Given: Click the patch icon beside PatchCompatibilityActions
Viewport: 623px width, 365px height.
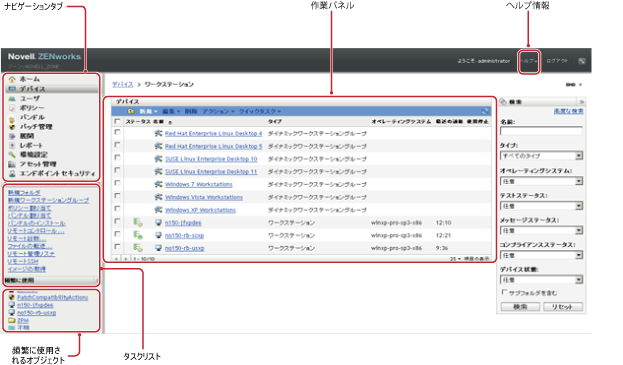Looking at the screenshot, I should [x=12, y=297].
